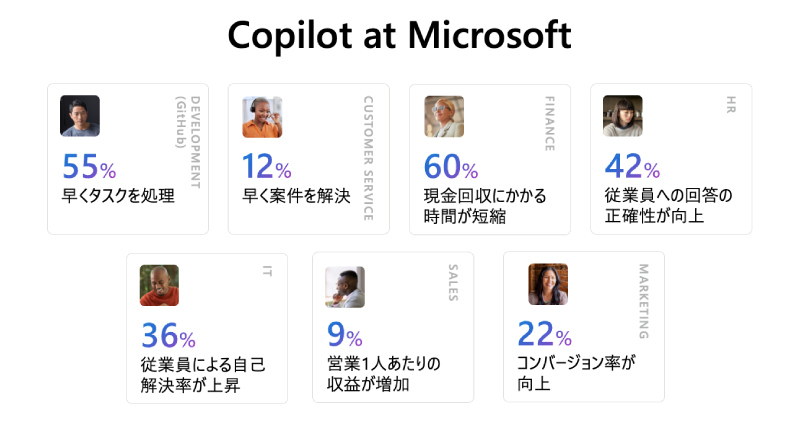Click the vertical CUSTOMER SERVICE label
The image size is (800, 430).
point(368,158)
